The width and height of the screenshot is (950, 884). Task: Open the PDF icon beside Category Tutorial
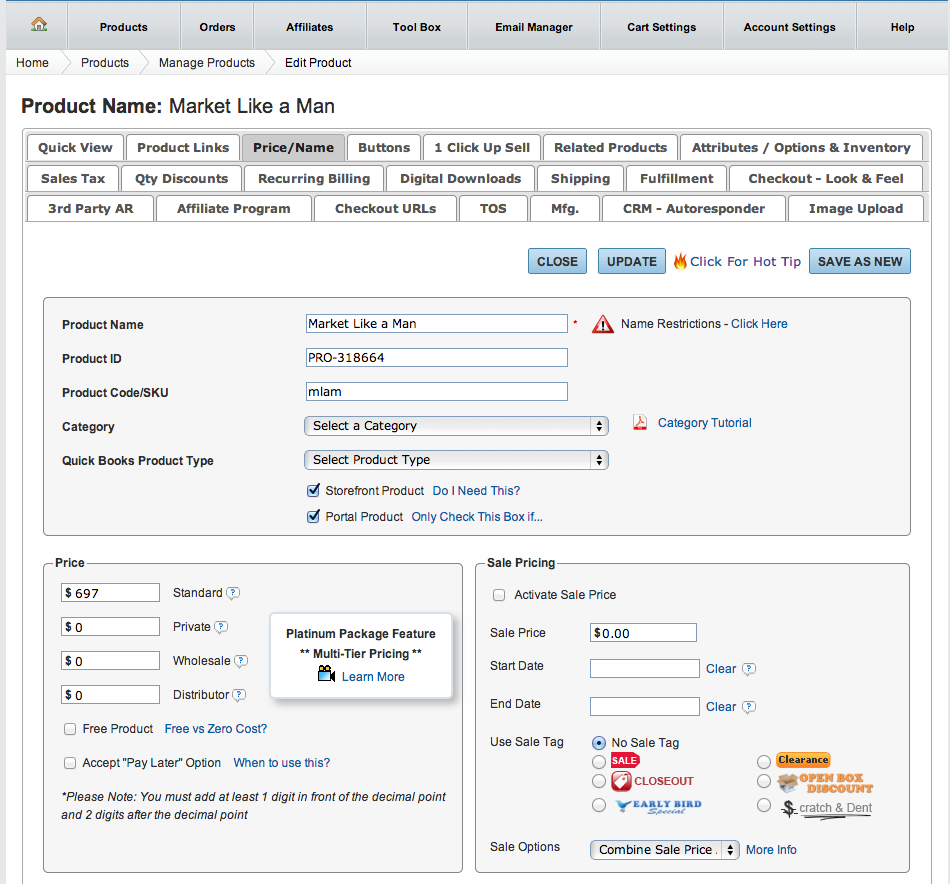coord(640,423)
